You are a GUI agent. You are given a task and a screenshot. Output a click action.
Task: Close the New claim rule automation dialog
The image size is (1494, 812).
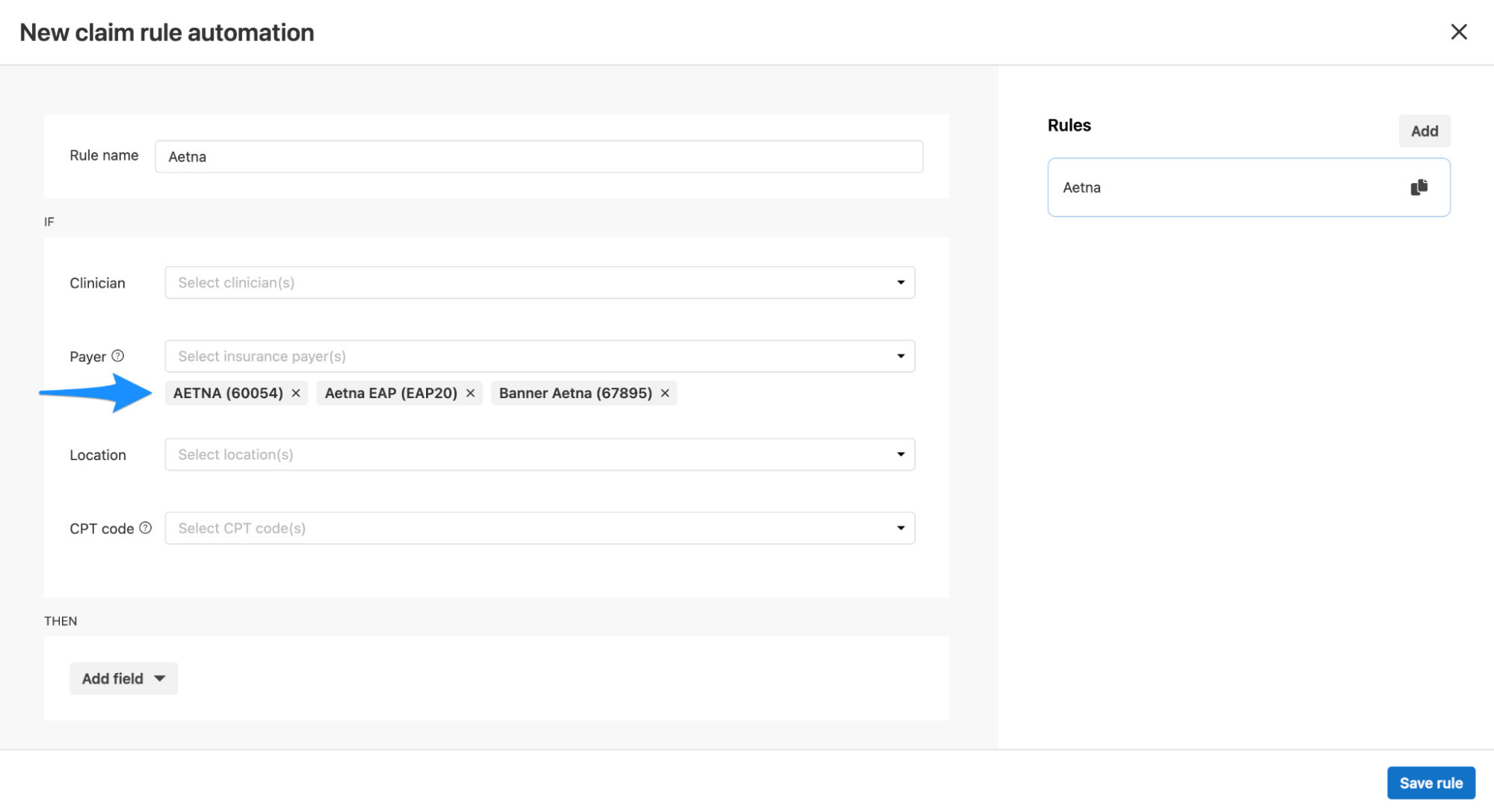point(1458,32)
